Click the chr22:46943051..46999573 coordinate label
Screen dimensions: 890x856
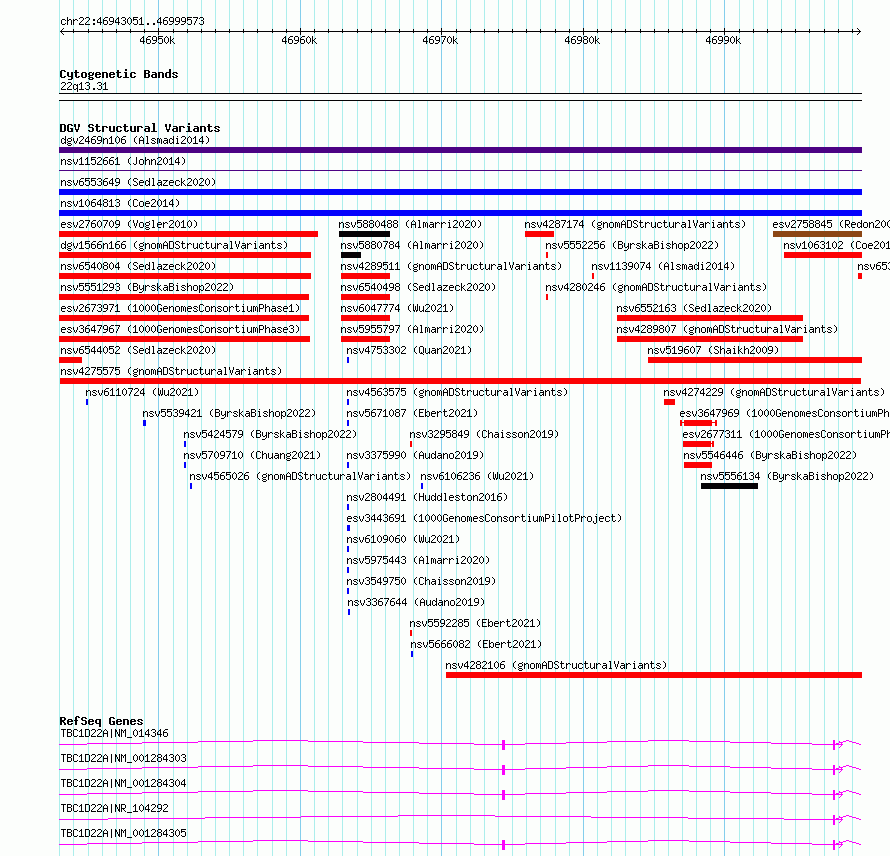132,21
